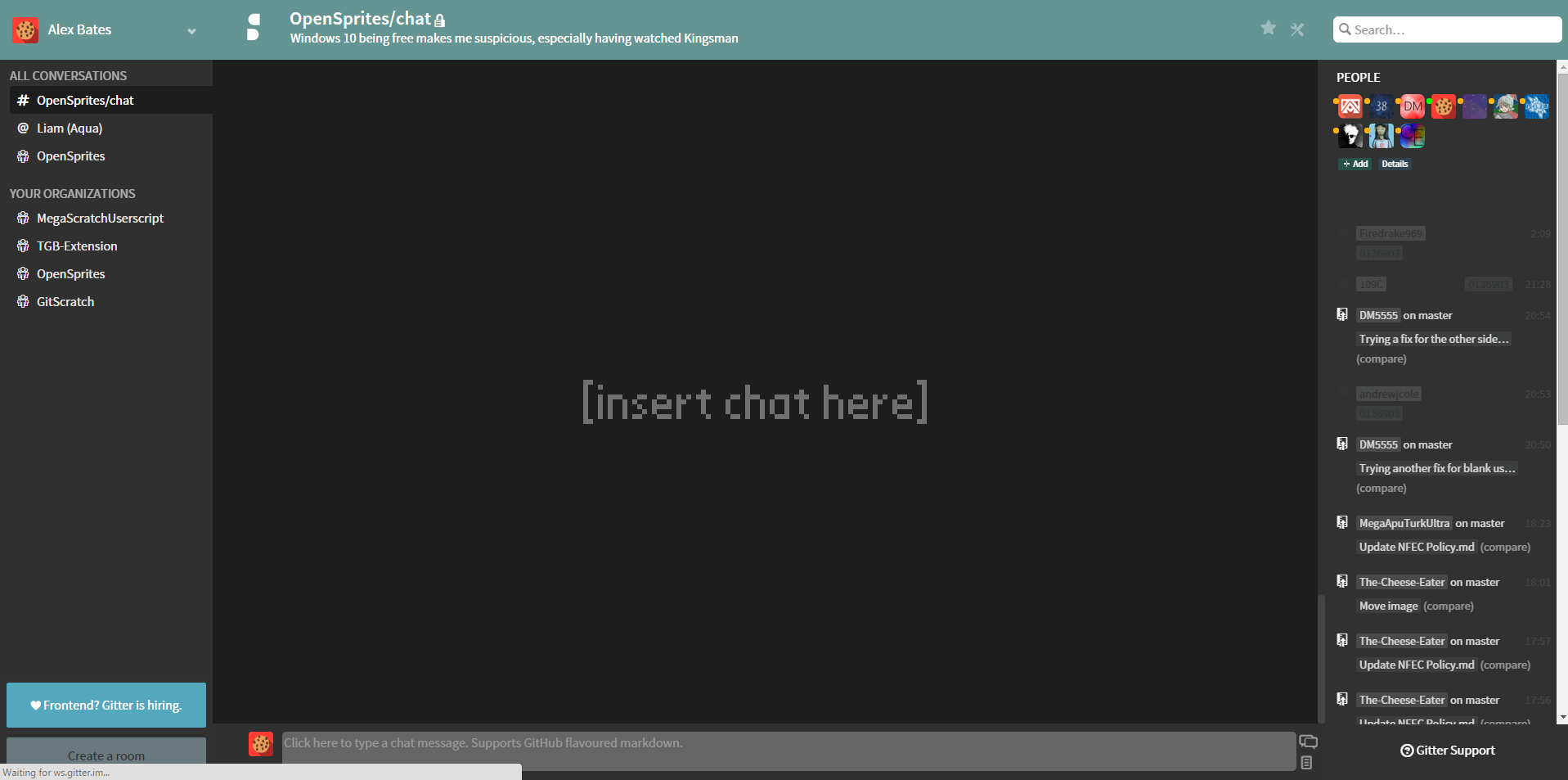The height and width of the screenshot is (780, 1568).
Task: Click the magnifier in the search box
Action: 1346,29
